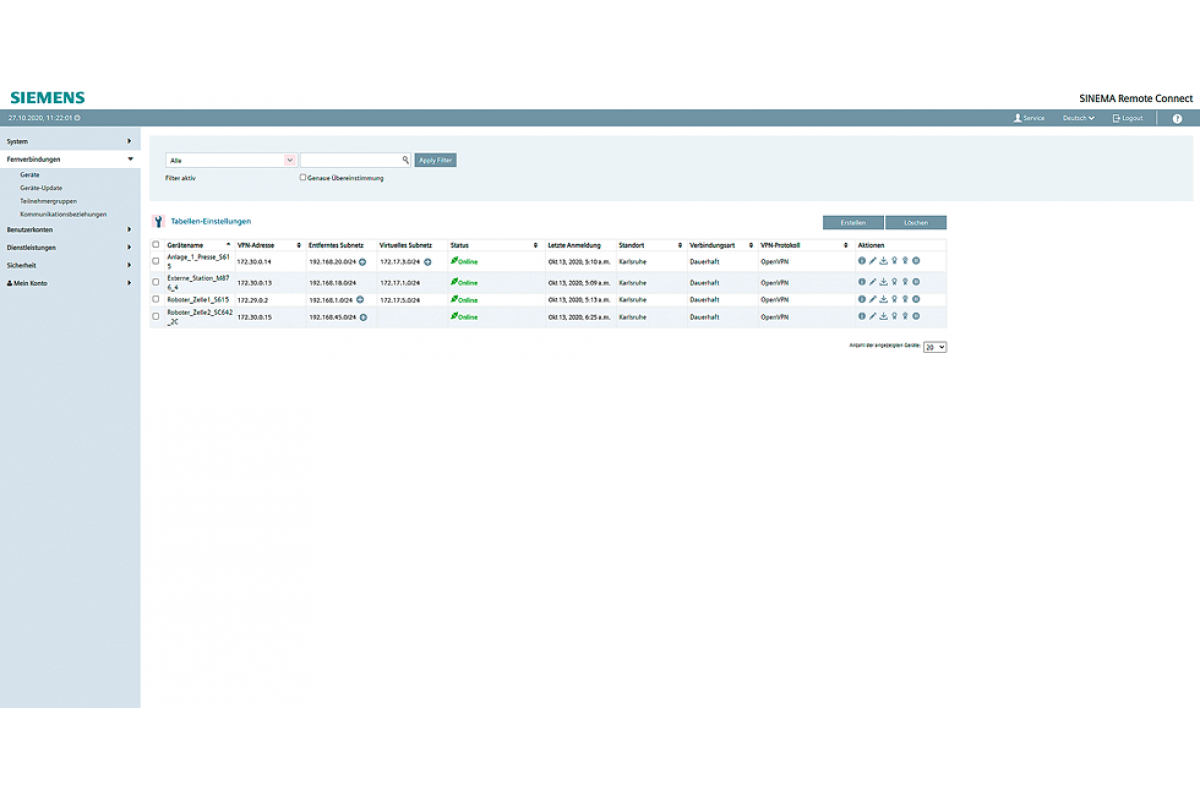This screenshot has height=800, width=1200.
Task: Click the Löschen button
Action: coord(916,223)
